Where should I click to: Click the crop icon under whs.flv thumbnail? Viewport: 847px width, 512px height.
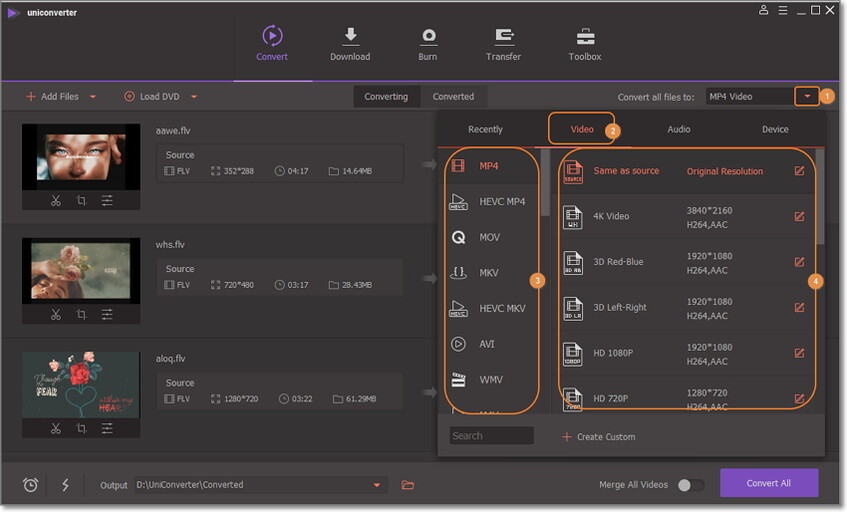(81, 314)
